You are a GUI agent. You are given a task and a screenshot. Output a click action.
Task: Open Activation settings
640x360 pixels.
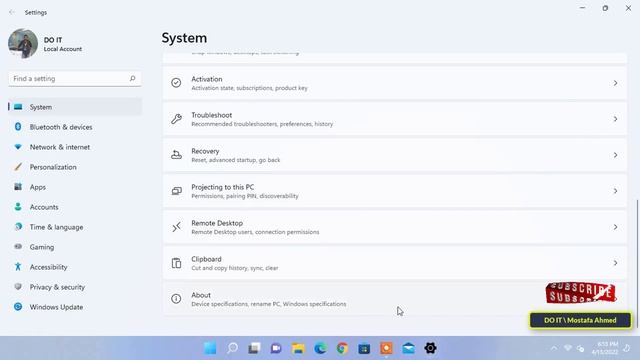pyautogui.click(x=395, y=83)
